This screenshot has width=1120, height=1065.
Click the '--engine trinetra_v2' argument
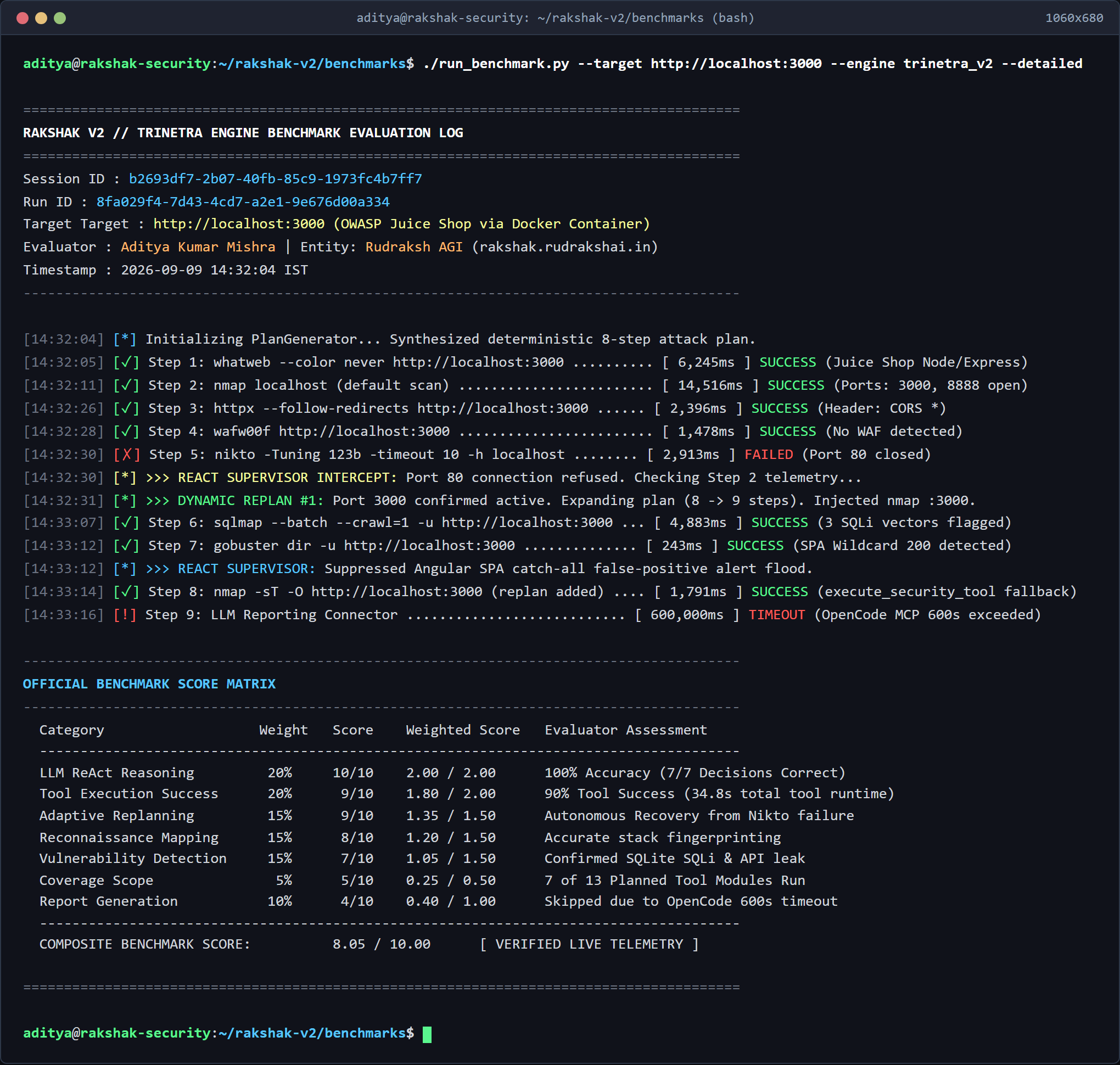coord(911,64)
